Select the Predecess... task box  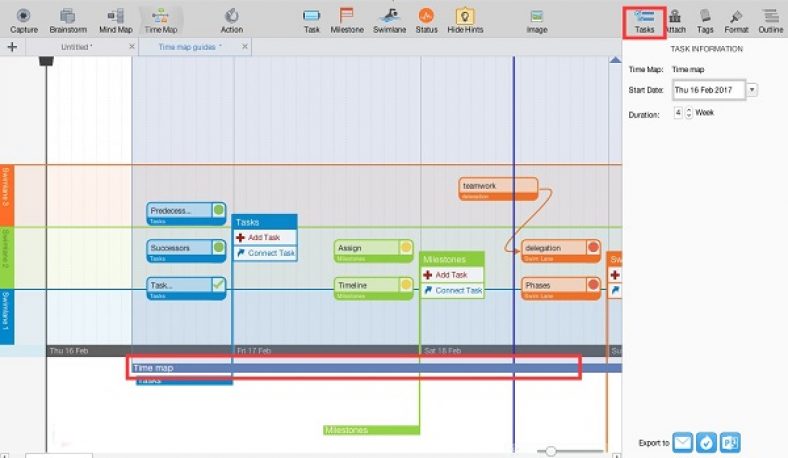tap(186, 213)
